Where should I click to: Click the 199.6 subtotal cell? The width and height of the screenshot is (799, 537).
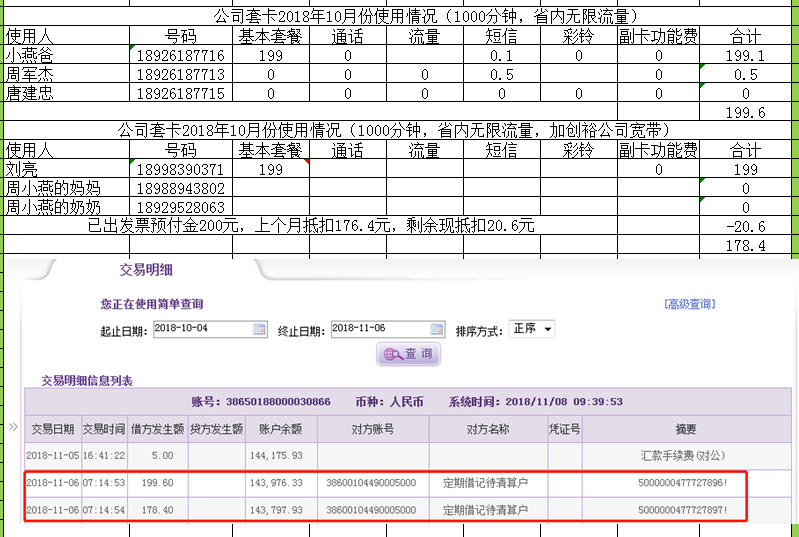tap(747, 113)
